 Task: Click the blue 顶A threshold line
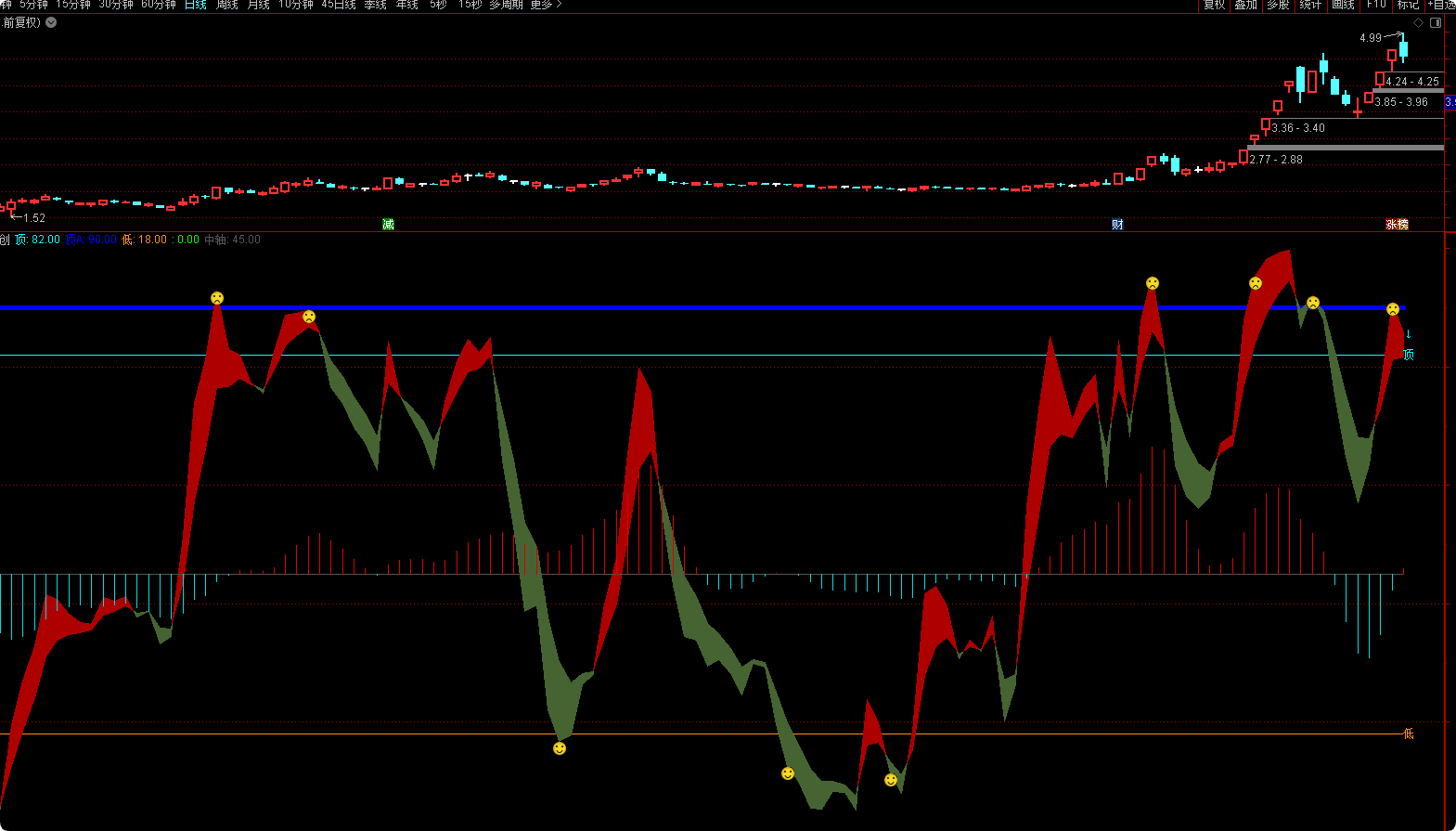650,307
